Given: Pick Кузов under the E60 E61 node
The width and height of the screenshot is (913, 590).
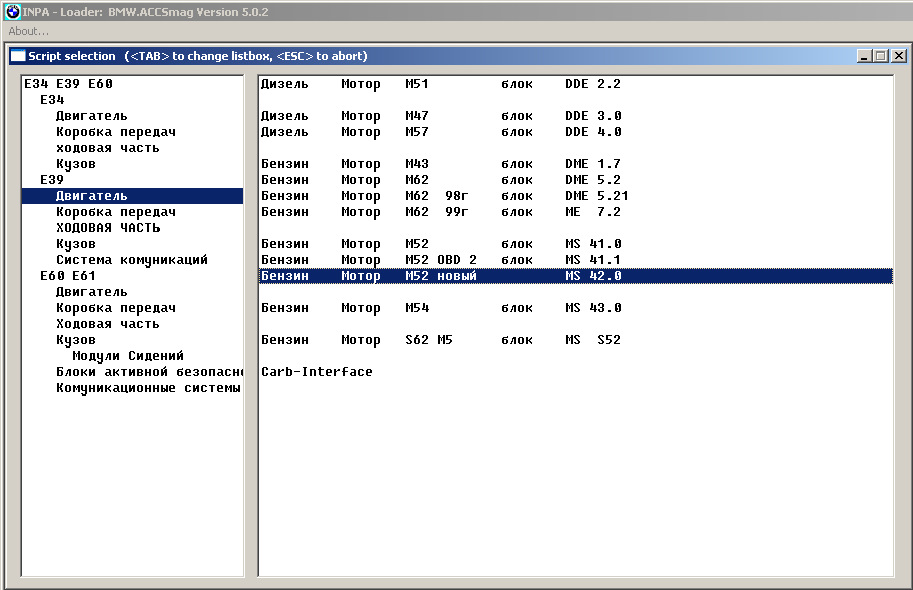Looking at the screenshot, I should (x=76, y=340).
